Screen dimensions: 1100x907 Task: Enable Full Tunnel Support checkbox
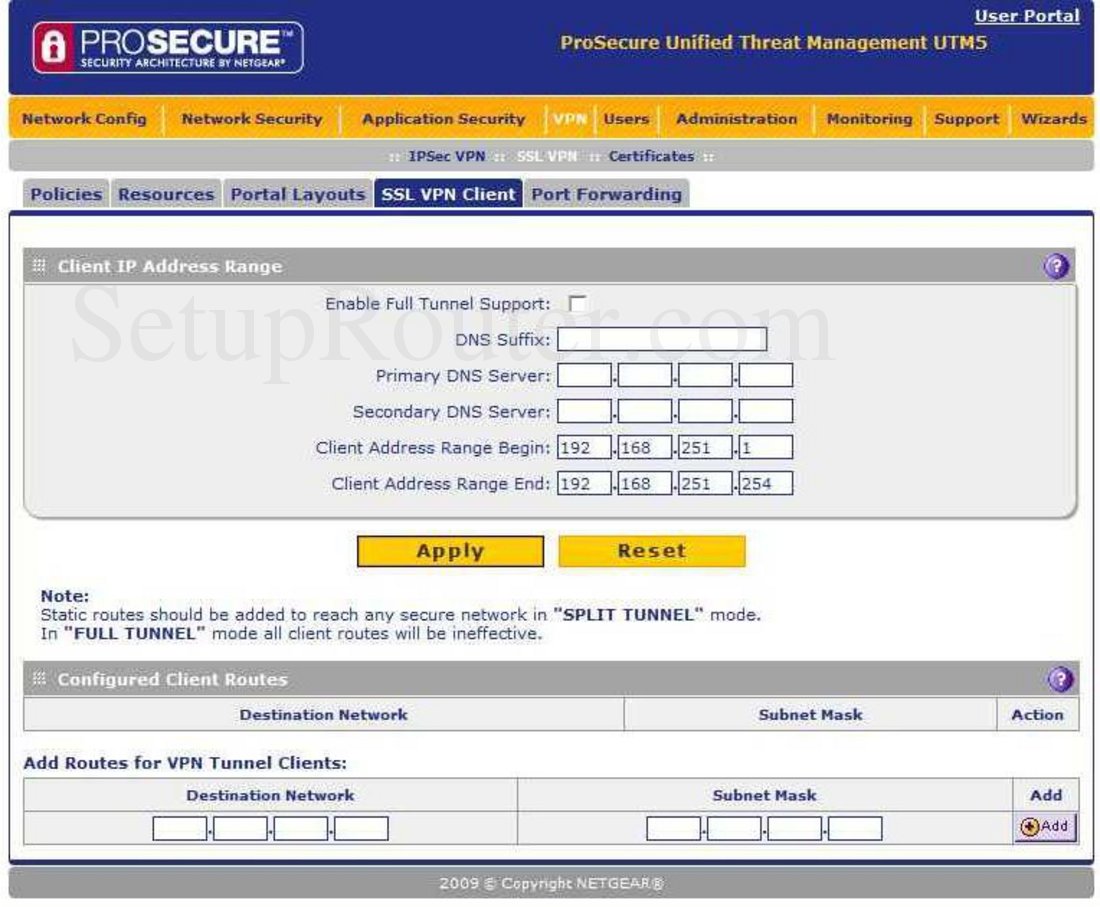point(577,304)
